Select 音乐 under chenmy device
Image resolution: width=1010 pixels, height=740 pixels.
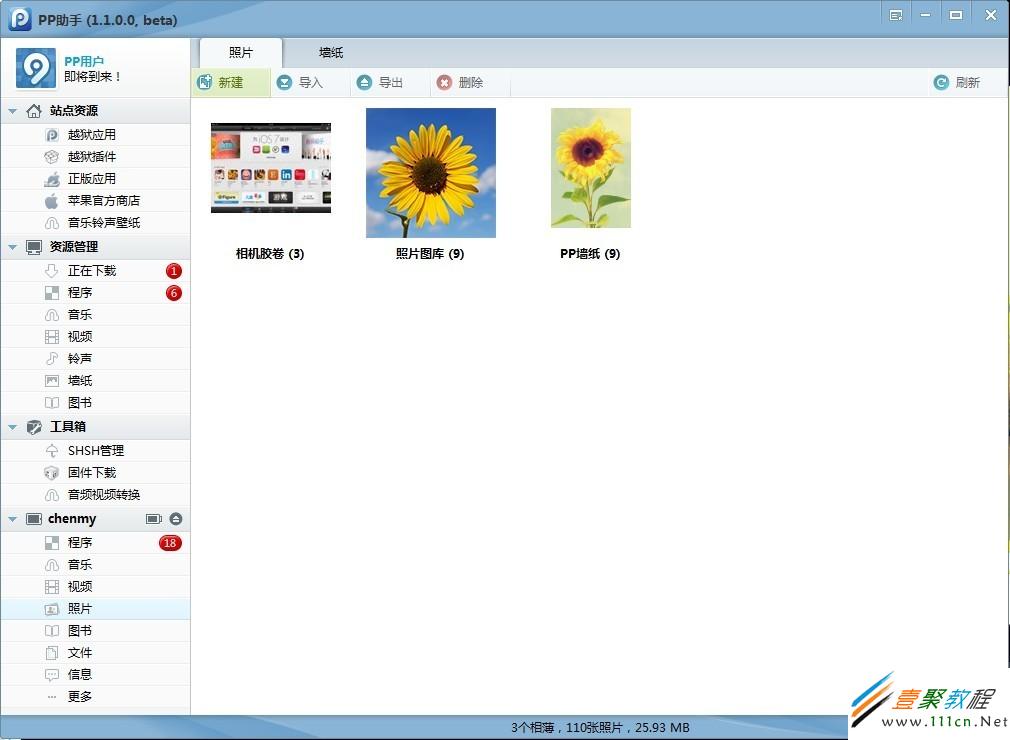[95, 565]
